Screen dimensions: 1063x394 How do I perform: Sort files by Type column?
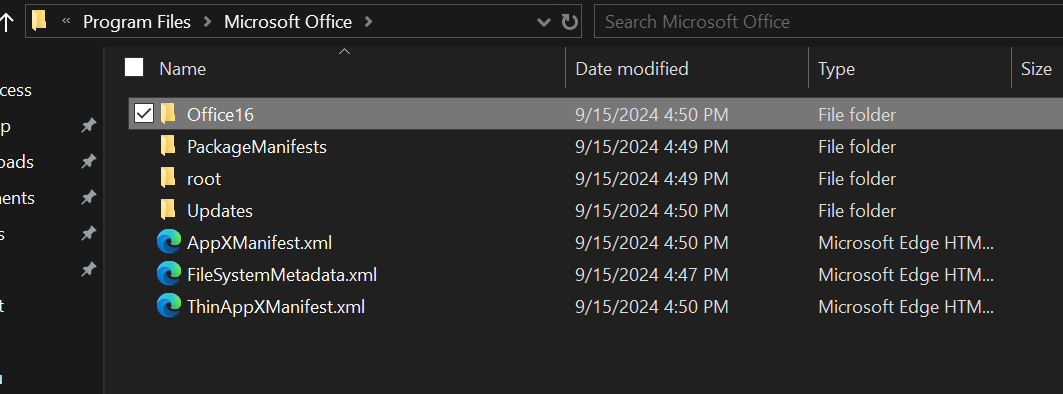836,68
